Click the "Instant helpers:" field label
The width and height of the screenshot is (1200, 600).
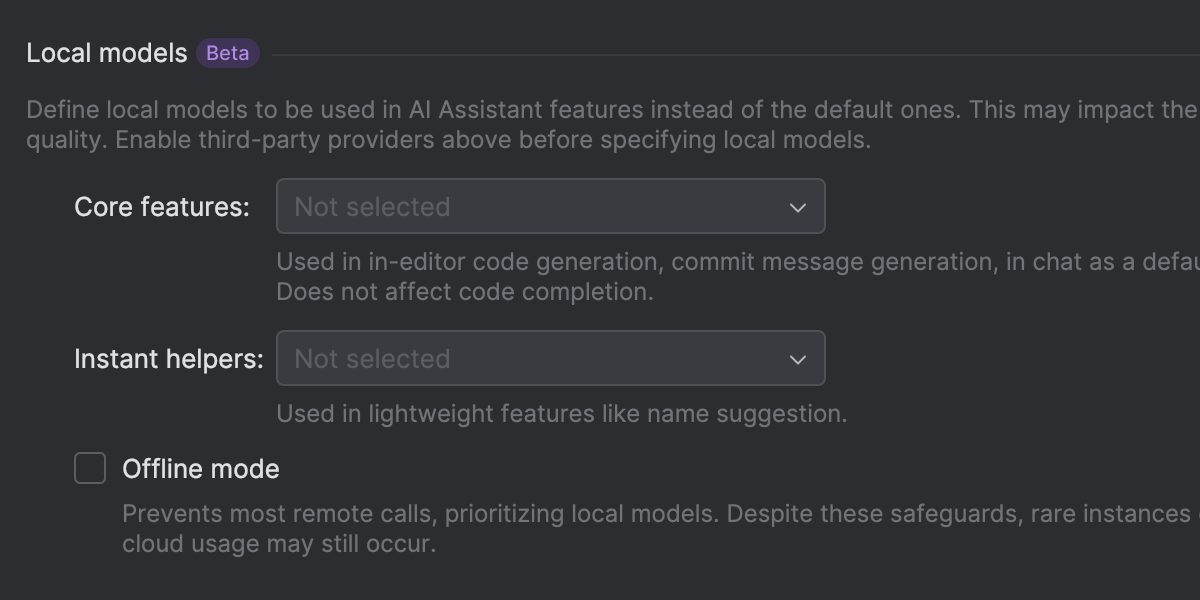coord(169,359)
